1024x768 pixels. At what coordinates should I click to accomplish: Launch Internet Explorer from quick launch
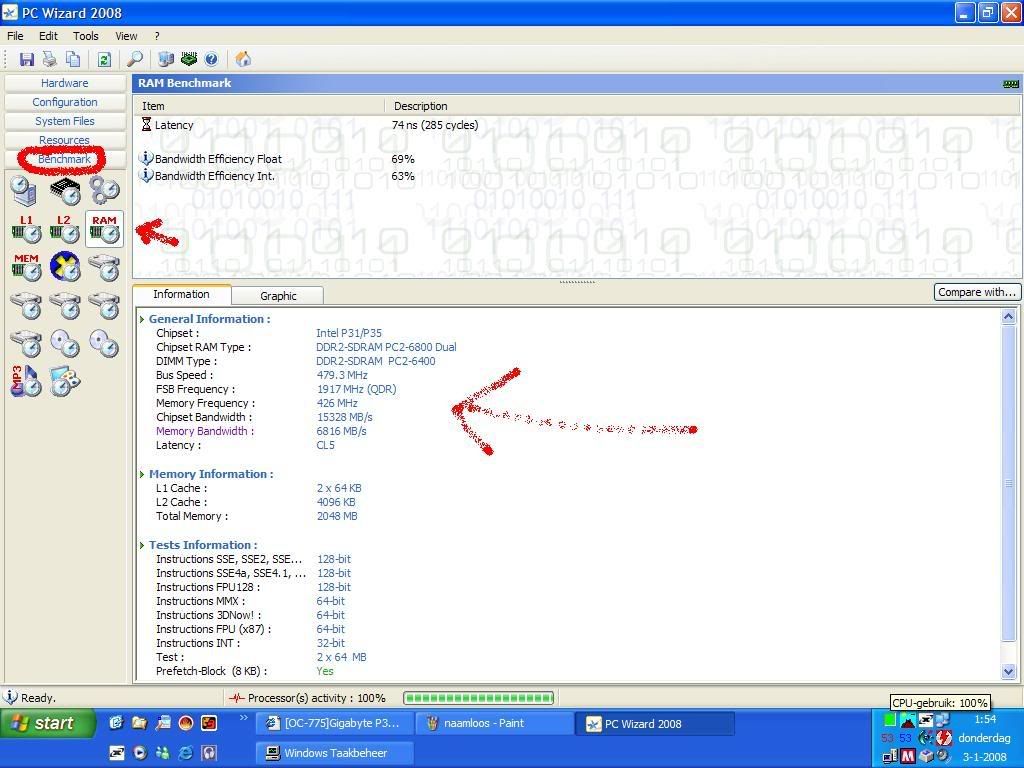click(x=185, y=752)
